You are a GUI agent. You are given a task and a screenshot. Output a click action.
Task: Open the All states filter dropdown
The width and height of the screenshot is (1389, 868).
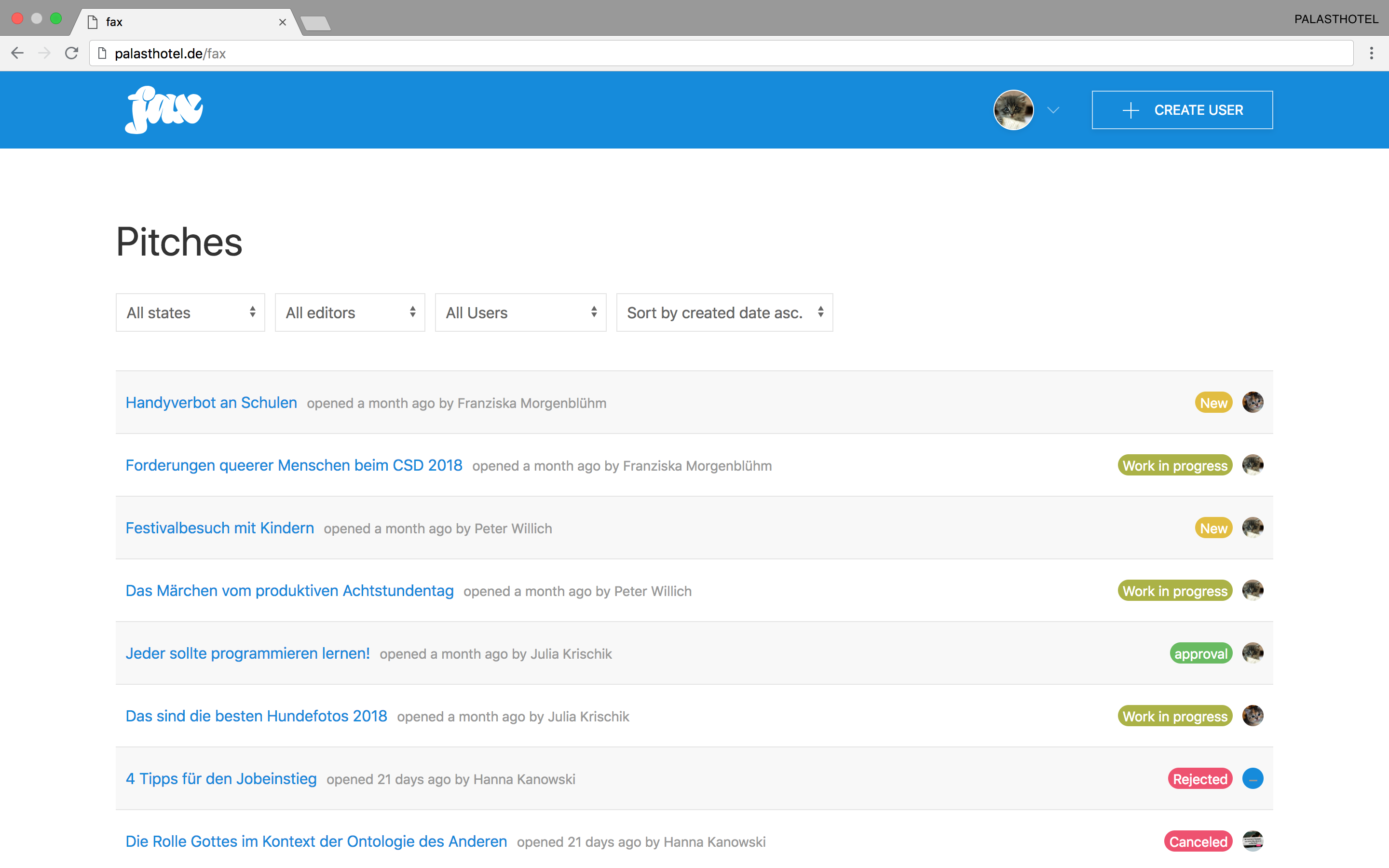click(190, 312)
